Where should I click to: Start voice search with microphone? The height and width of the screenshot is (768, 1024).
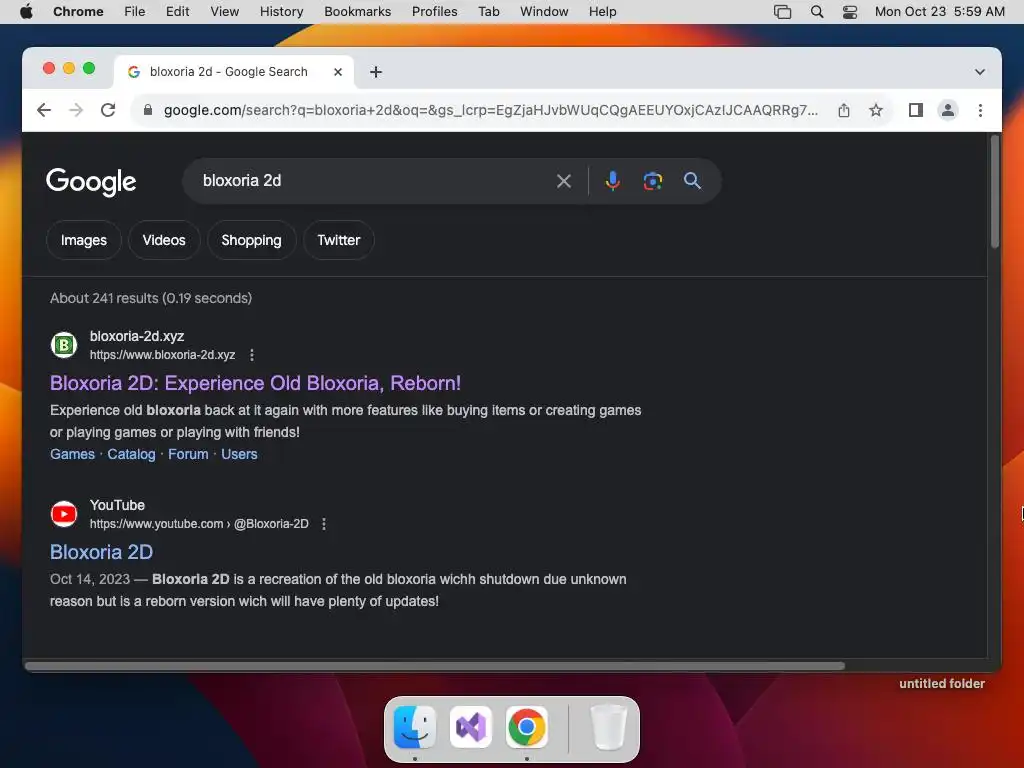pos(613,181)
